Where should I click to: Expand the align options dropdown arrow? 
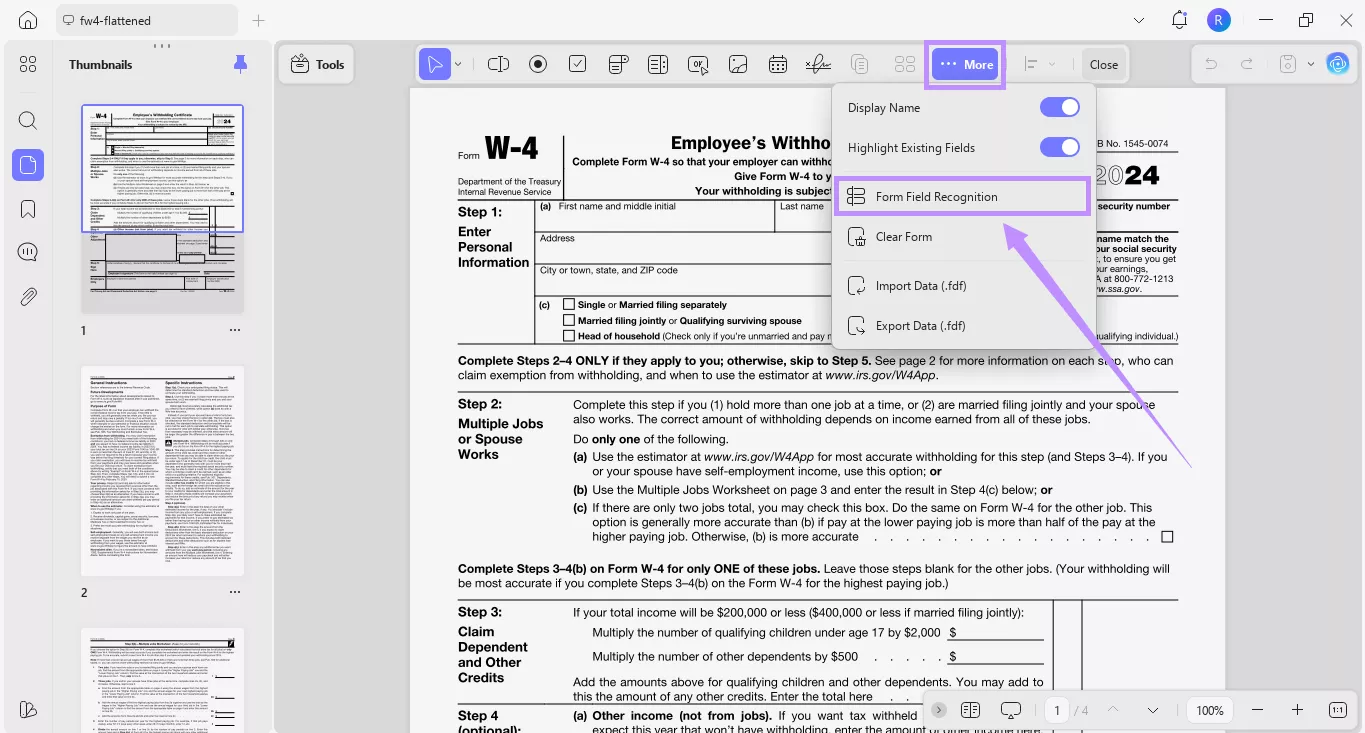pos(1052,64)
